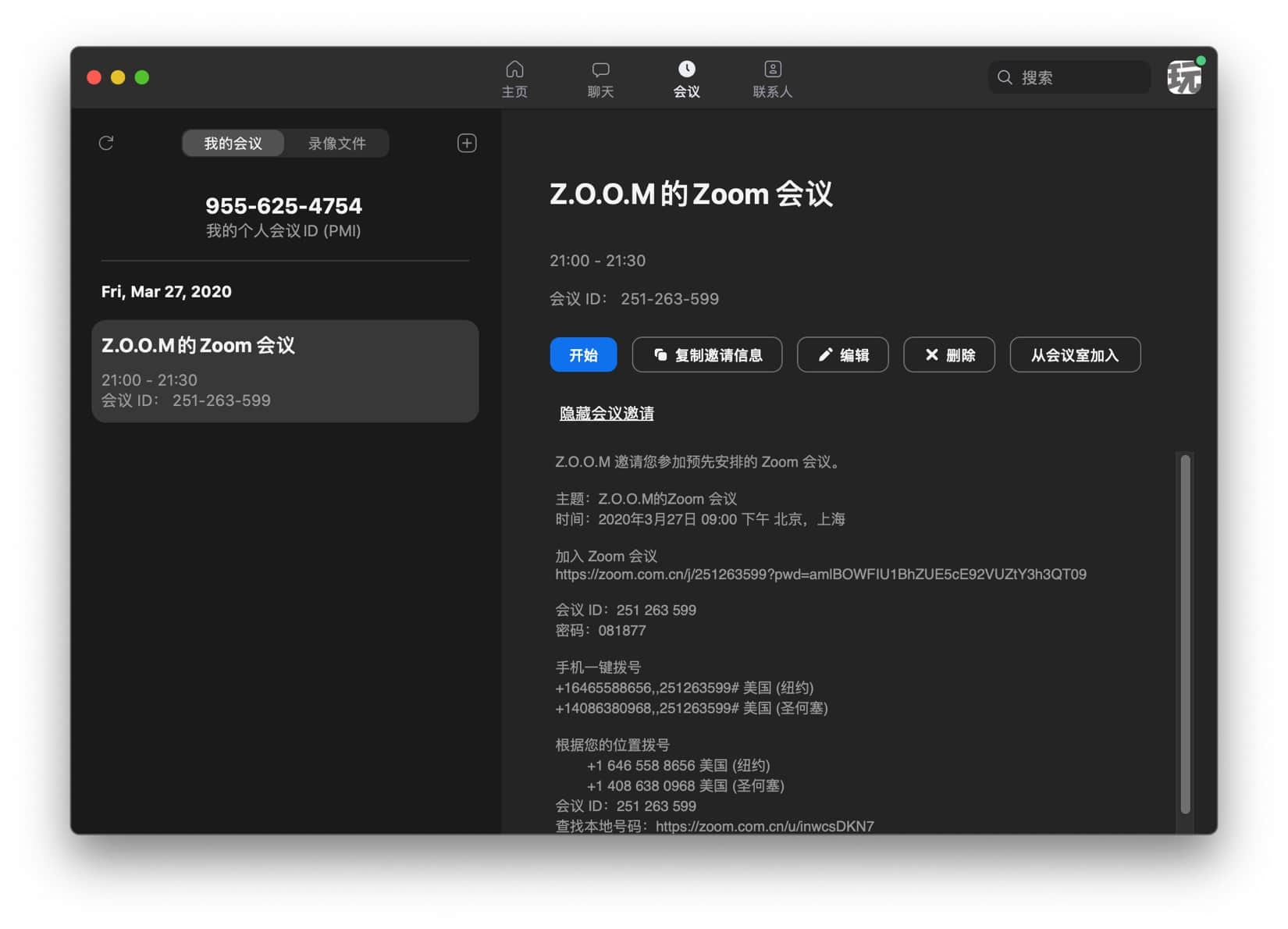Refresh the meetings list
The width and height of the screenshot is (1288, 929).
click(x=106, y=143)
